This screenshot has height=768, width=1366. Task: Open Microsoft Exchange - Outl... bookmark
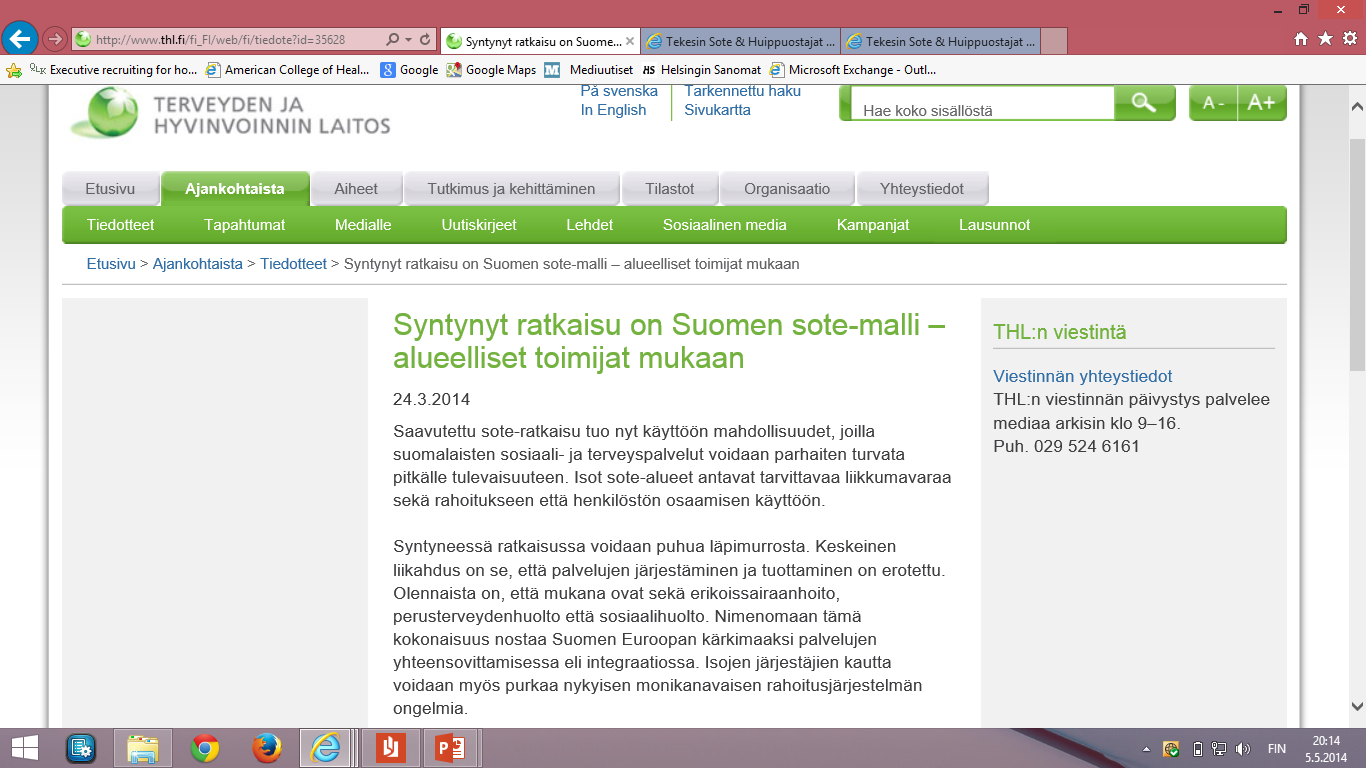point(853,70)
